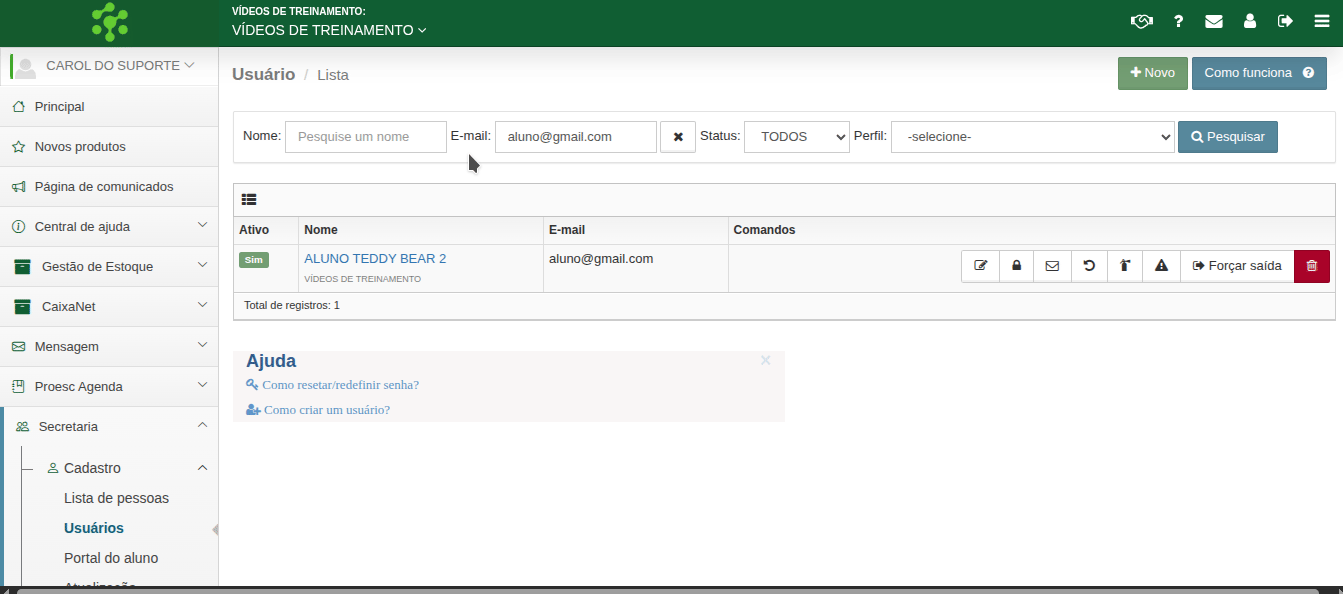Expand the Gestão de Estoque sidebar menu
This screenshot has height=594, width=1343.
point(110,267)
